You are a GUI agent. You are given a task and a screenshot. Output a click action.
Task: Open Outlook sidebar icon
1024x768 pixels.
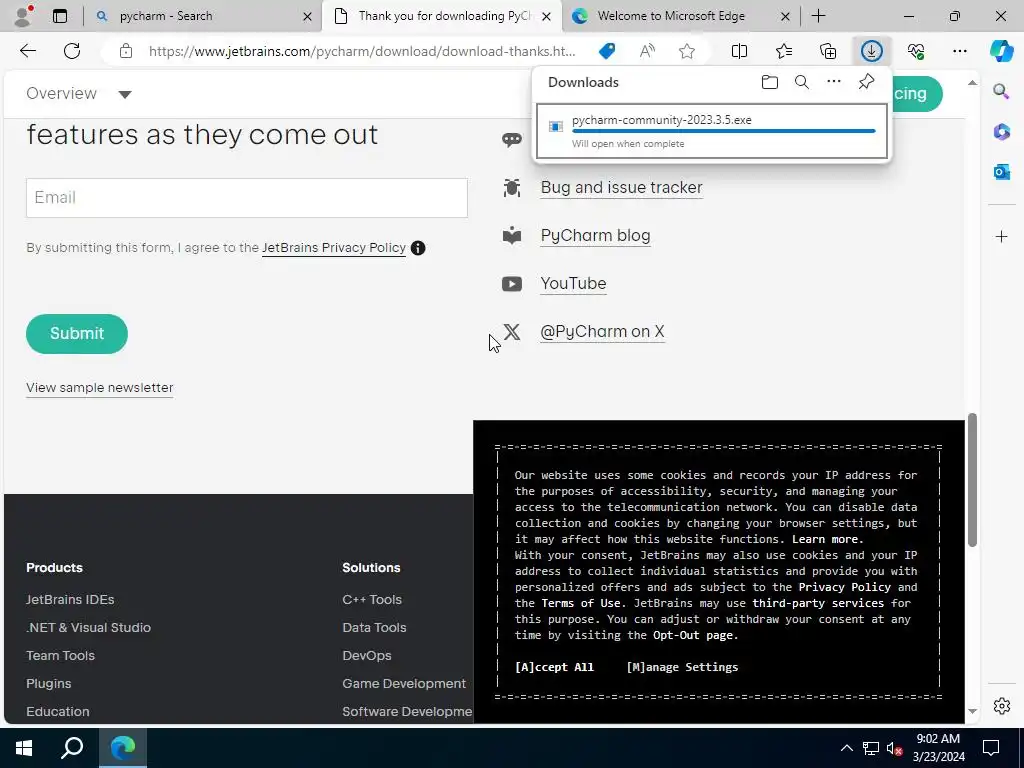click(x=1001, y=172)
